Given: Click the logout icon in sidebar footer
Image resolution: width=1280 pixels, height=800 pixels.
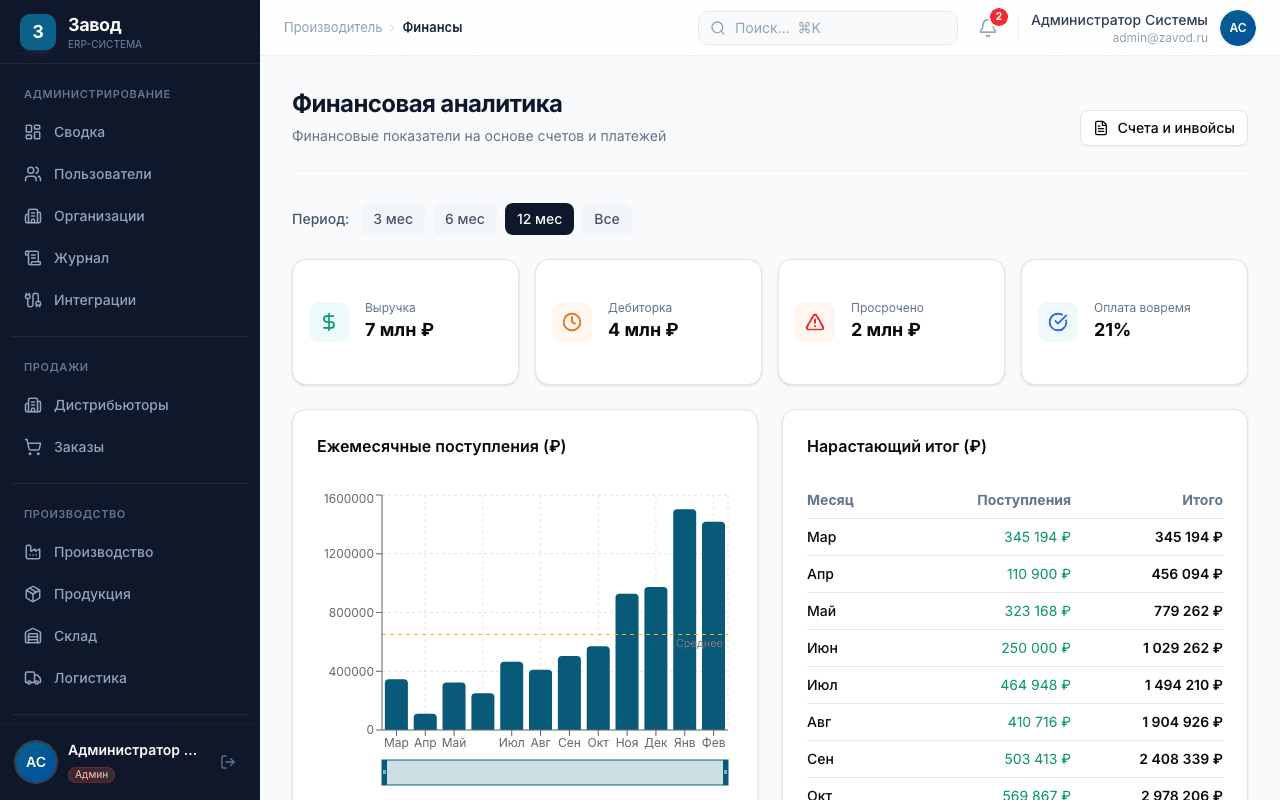Looking at the screenshot, I should (228, 762).
